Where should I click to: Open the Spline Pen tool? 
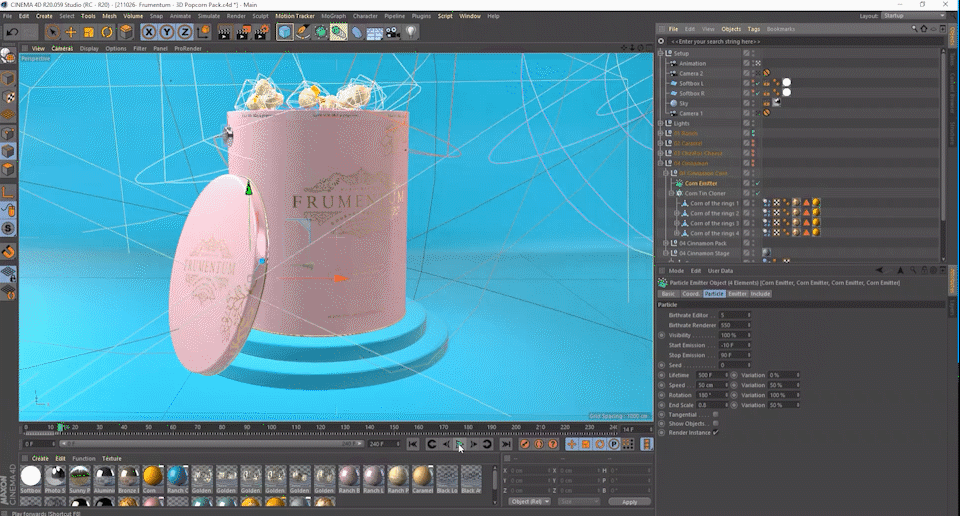point(303,32)
